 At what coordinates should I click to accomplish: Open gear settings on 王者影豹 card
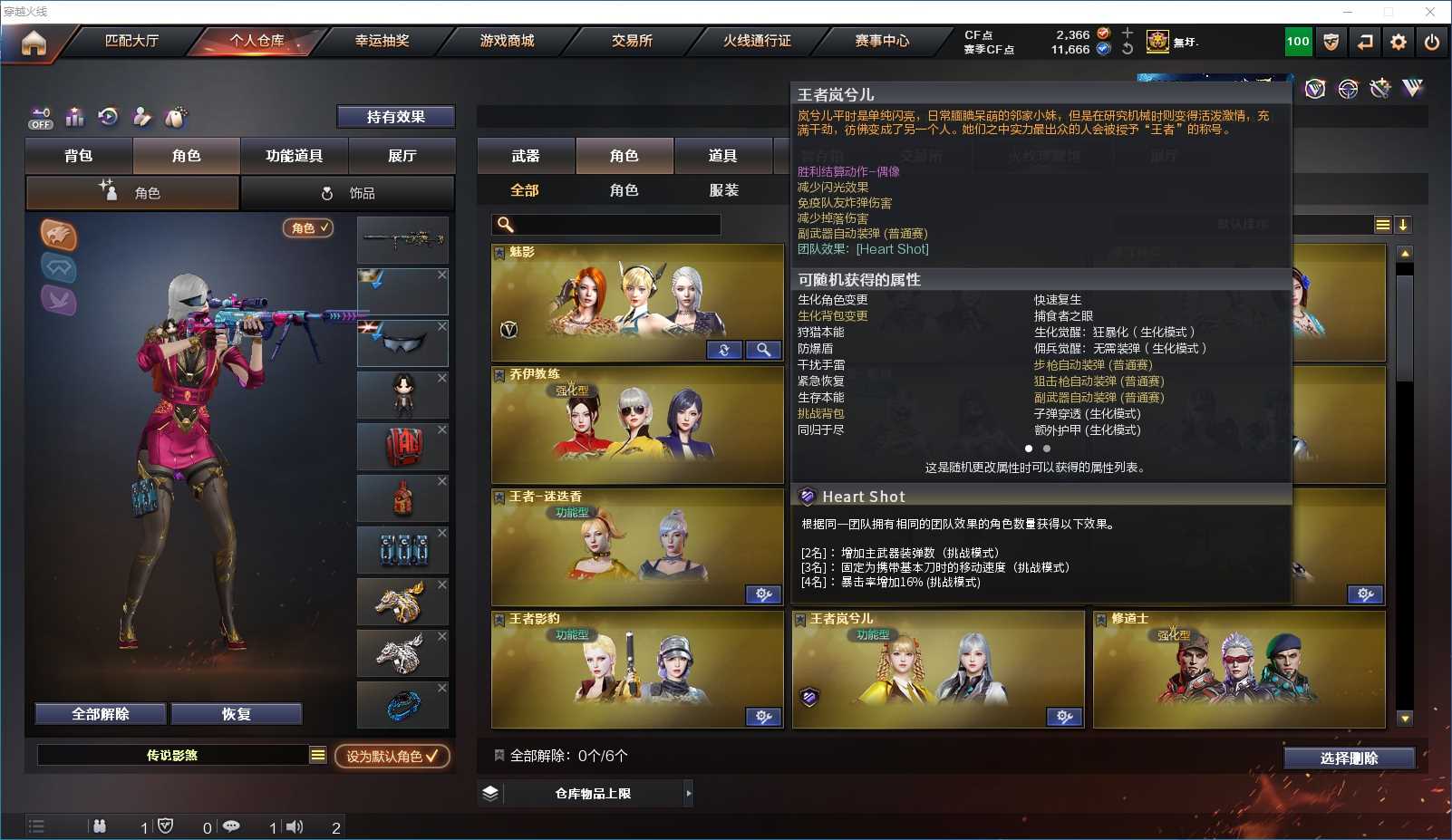(764, 717)
